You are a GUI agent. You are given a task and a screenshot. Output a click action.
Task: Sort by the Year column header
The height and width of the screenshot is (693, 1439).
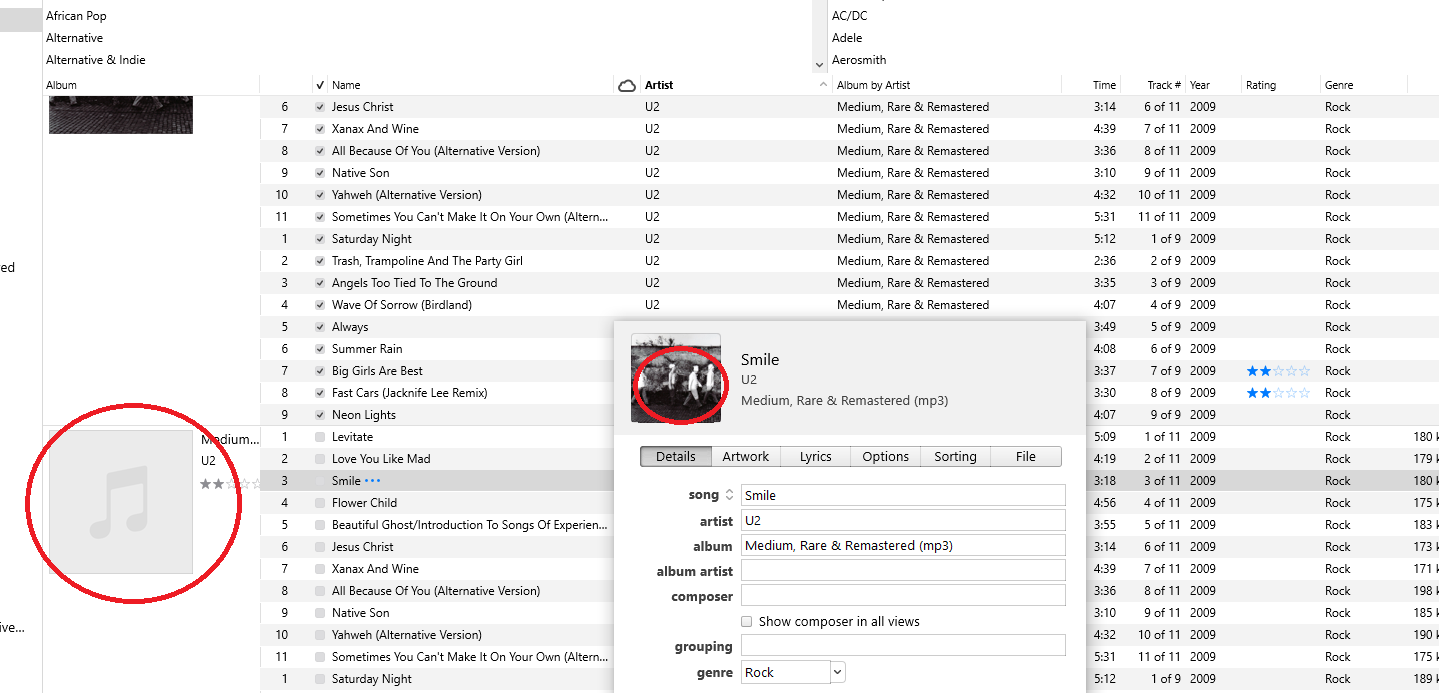pos(1200,85)
